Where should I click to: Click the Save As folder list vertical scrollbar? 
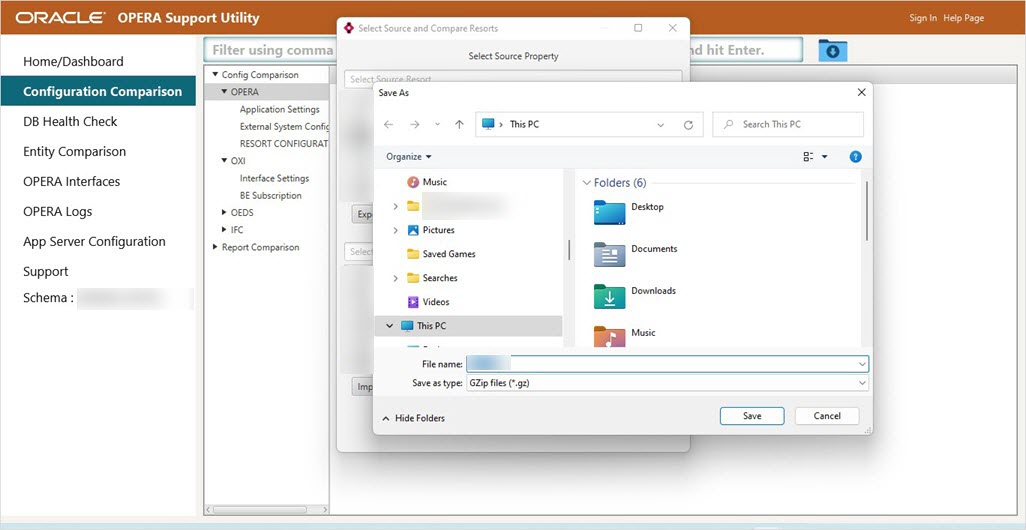pyautogui.click(x=867, y=211)
